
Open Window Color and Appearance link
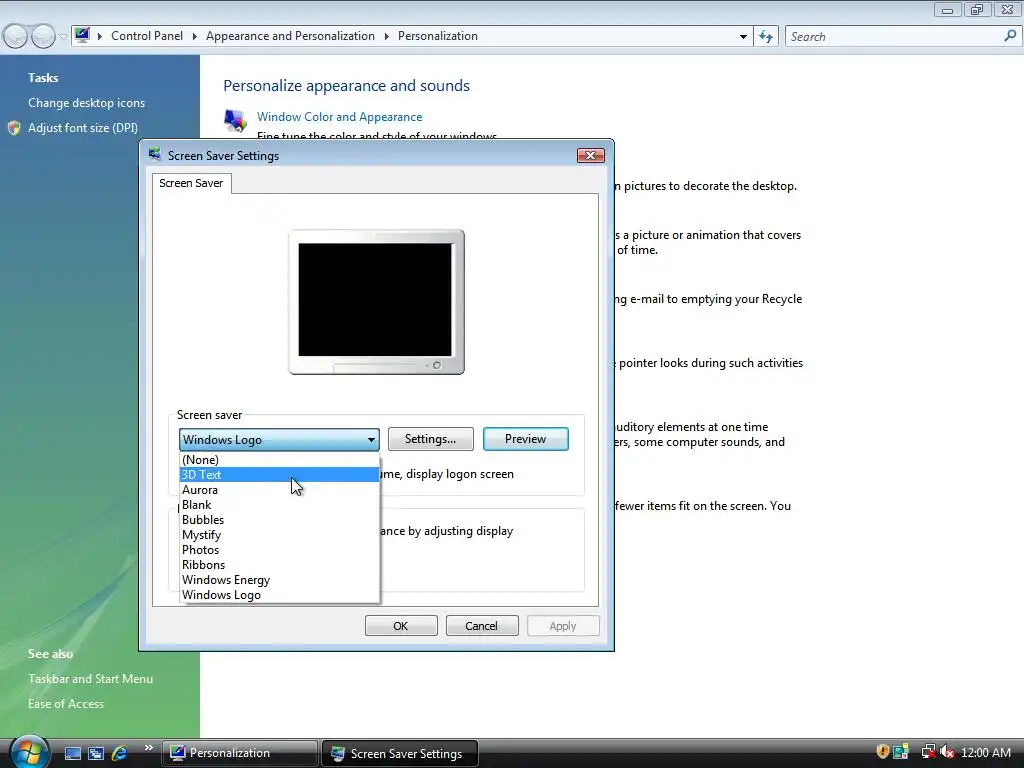click(340, 117)
